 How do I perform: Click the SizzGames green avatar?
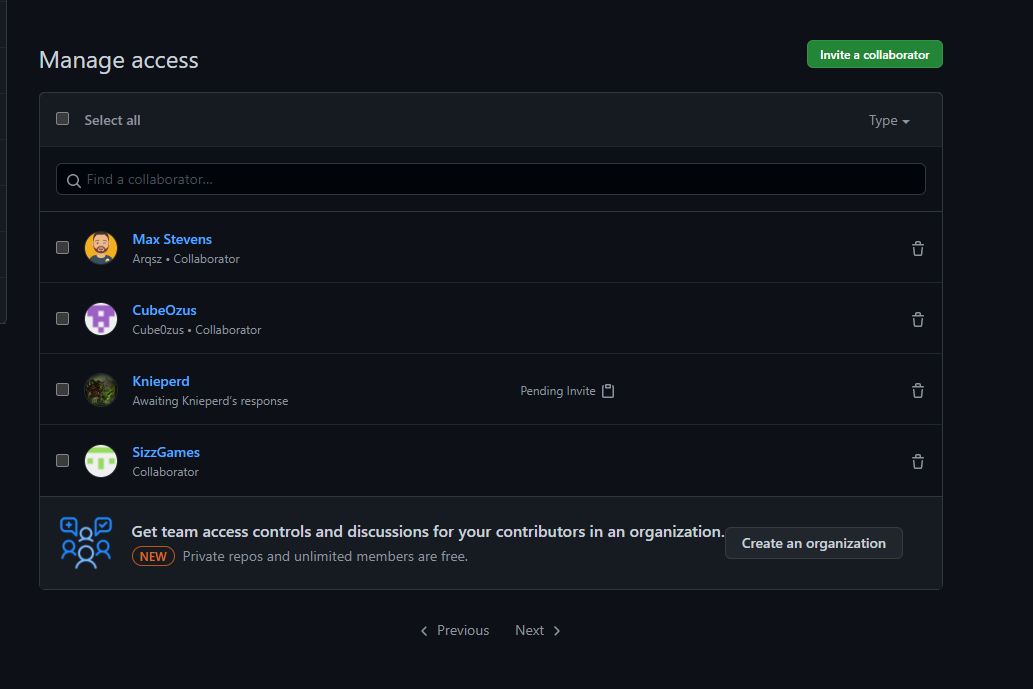(x=101, y=461)
